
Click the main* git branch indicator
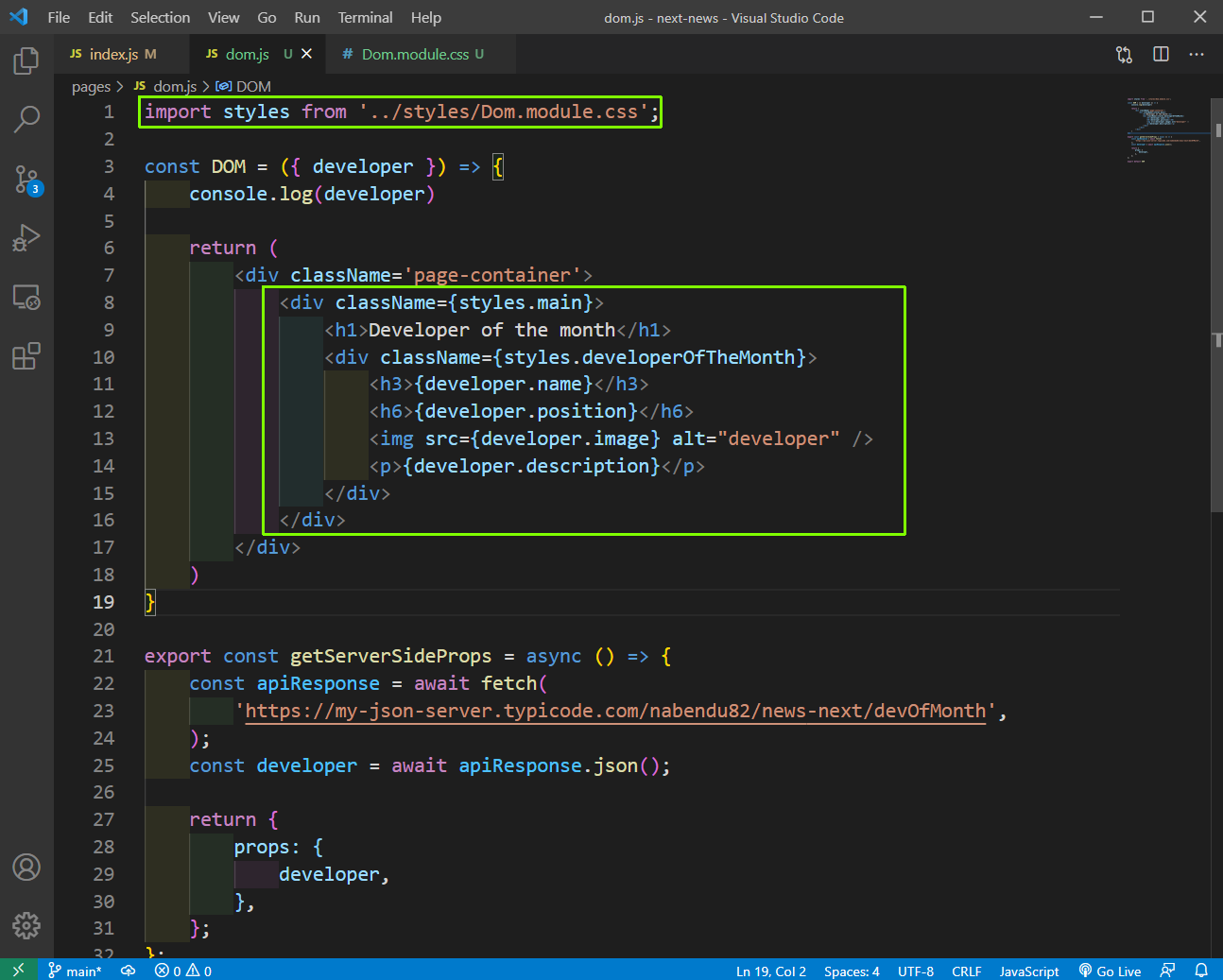pos(75,971)
